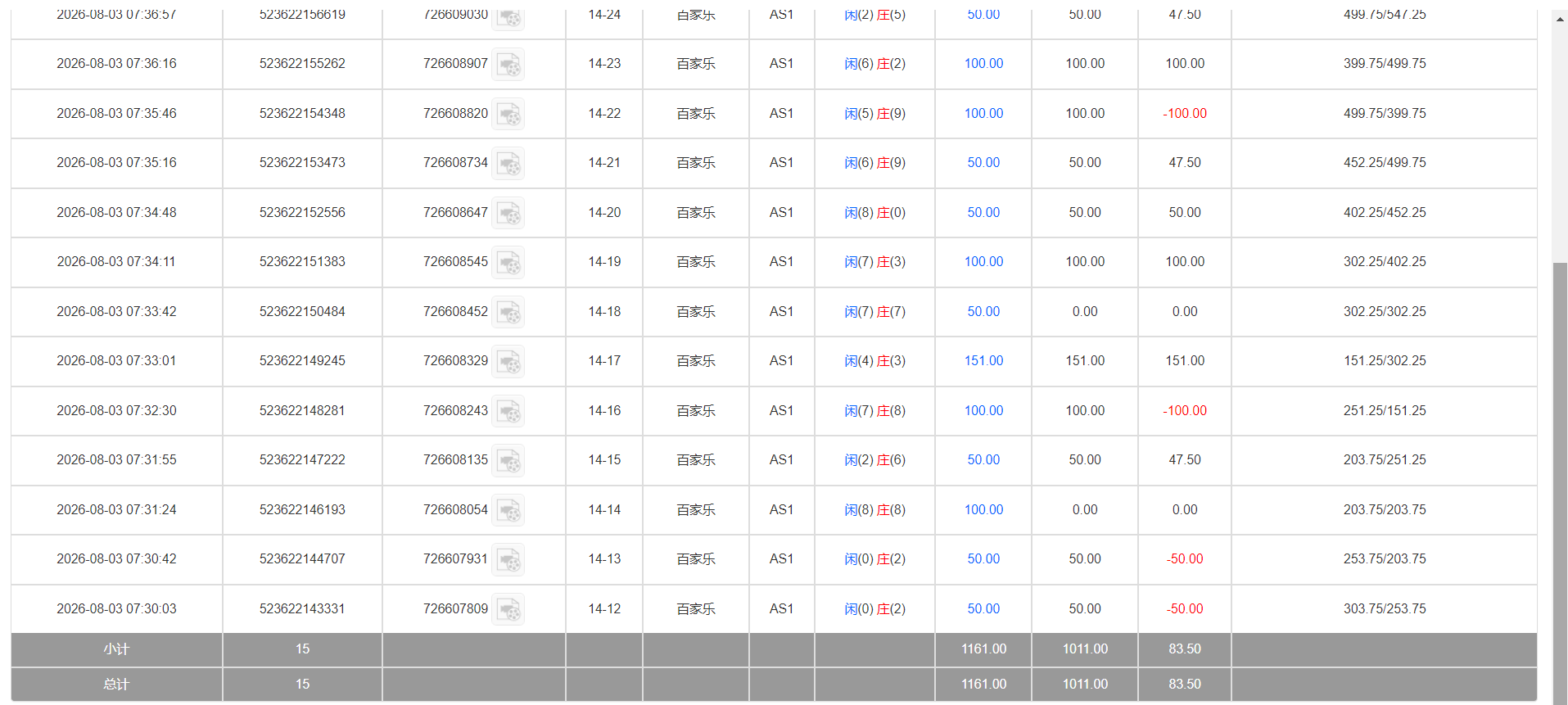Select order number 523622149245
1568x705 pixels.
click(x=302, y=361)
